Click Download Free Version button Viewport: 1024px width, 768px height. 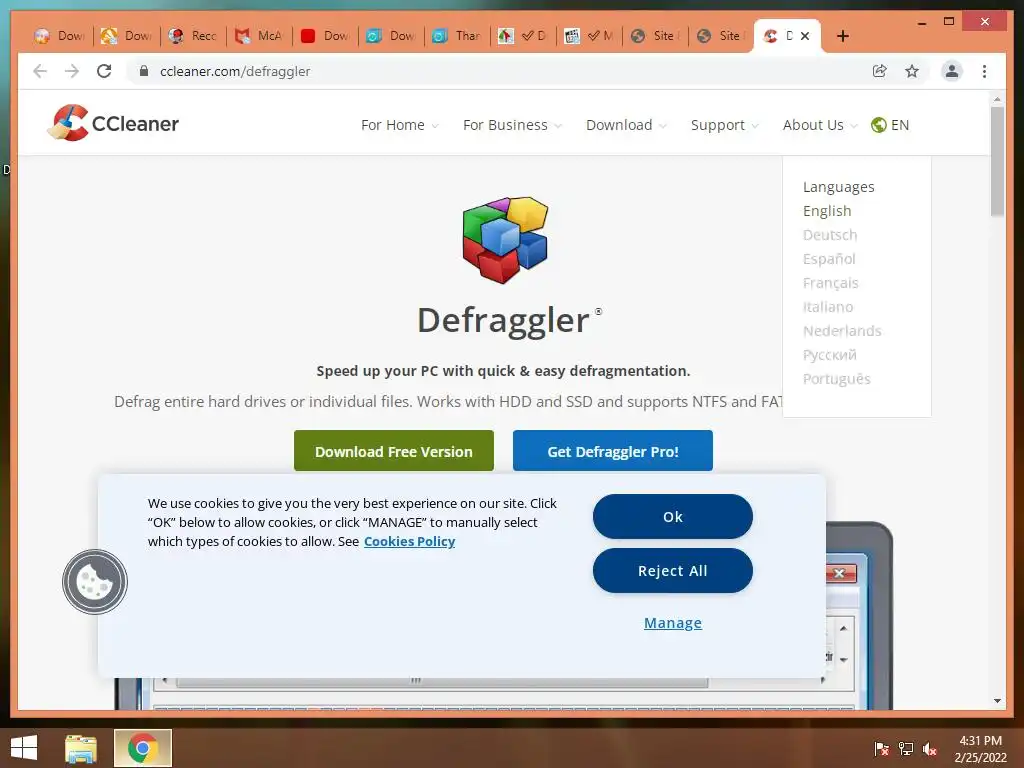coord(394,451)
